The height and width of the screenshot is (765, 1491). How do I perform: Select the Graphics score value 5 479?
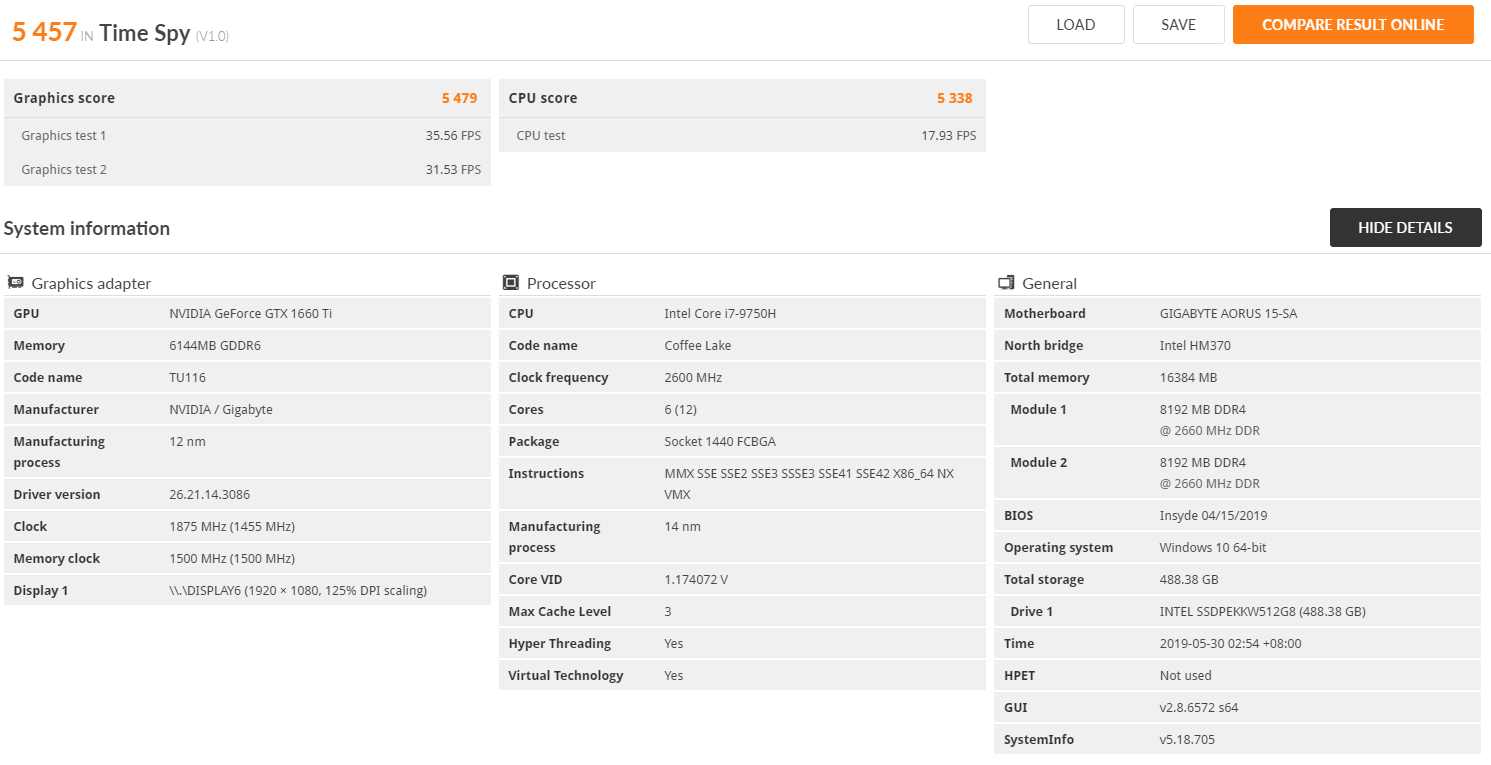(x=459, y=98)
